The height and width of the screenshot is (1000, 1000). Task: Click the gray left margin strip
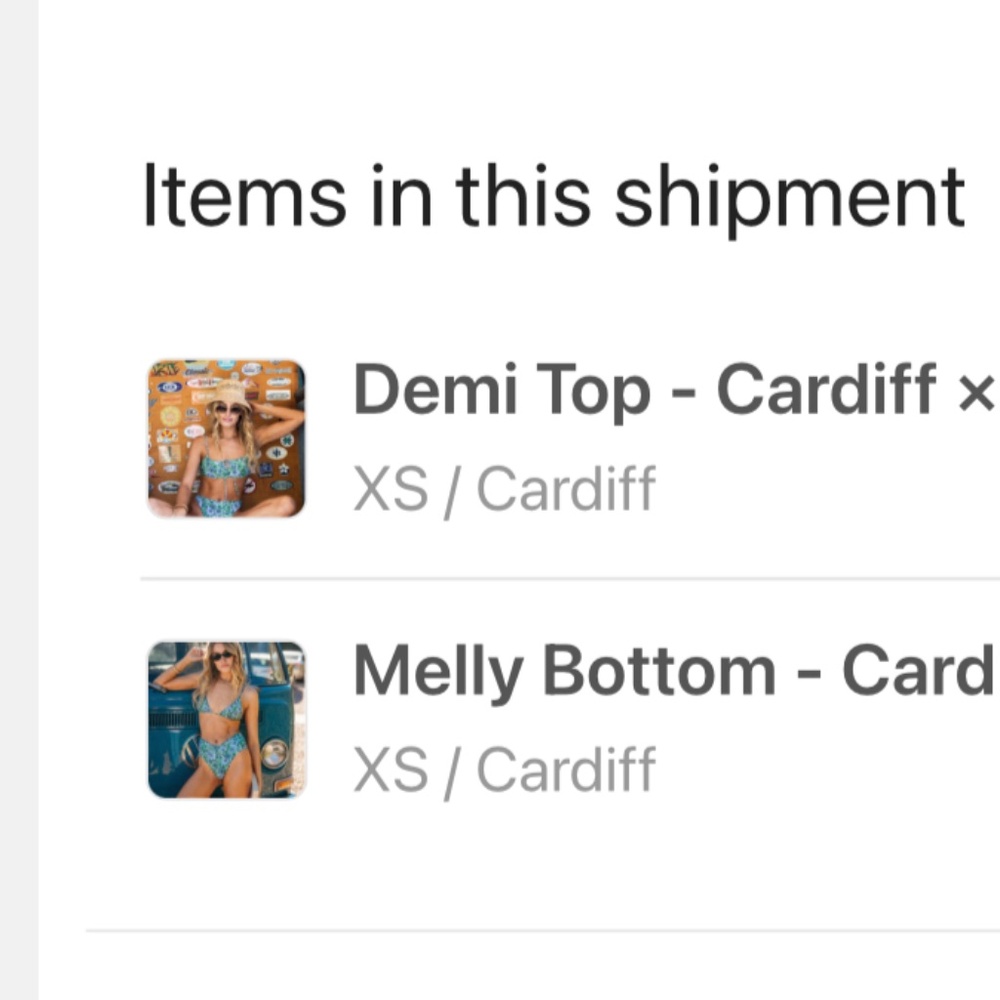(18, 500)
